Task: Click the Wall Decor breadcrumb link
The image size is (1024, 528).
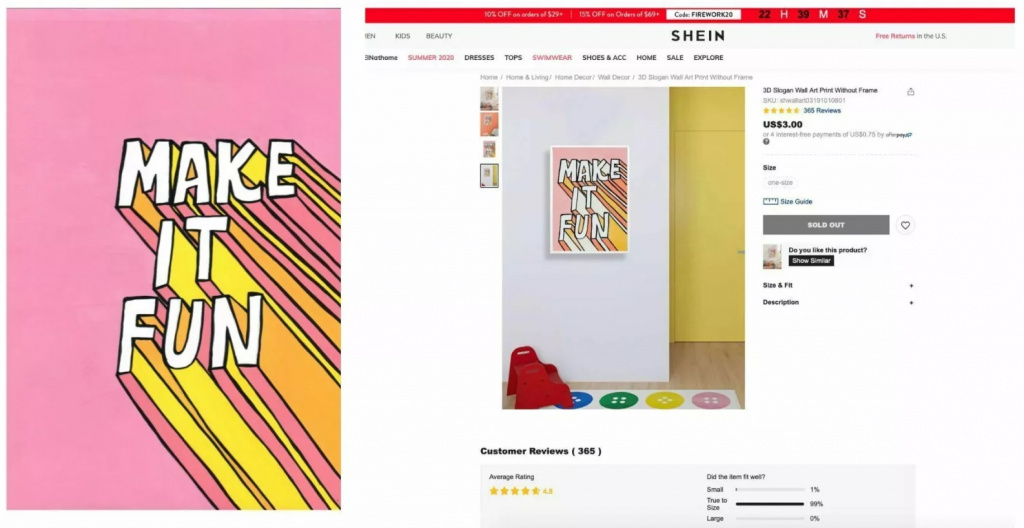Action: tap(614, 77)
